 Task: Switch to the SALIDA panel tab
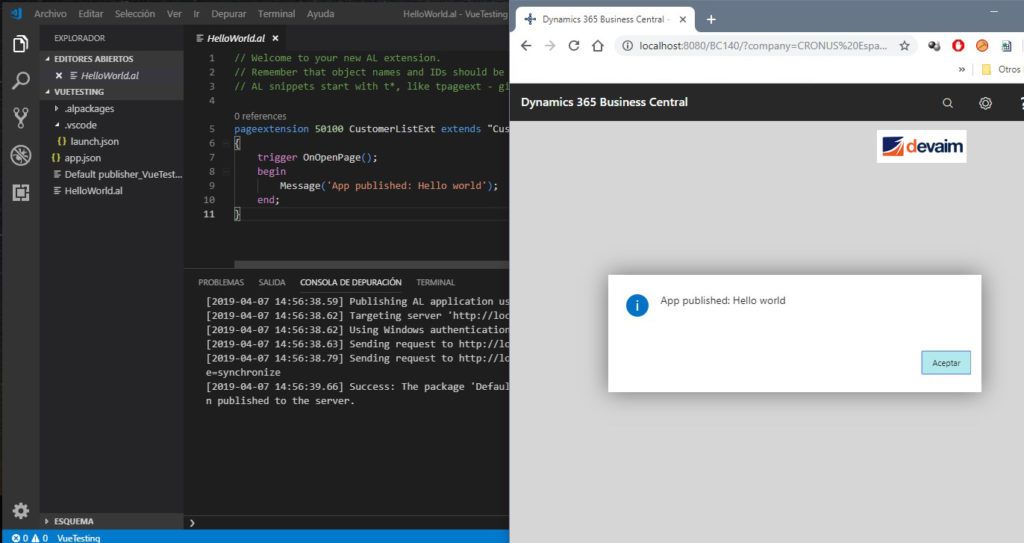pos(272,282)
